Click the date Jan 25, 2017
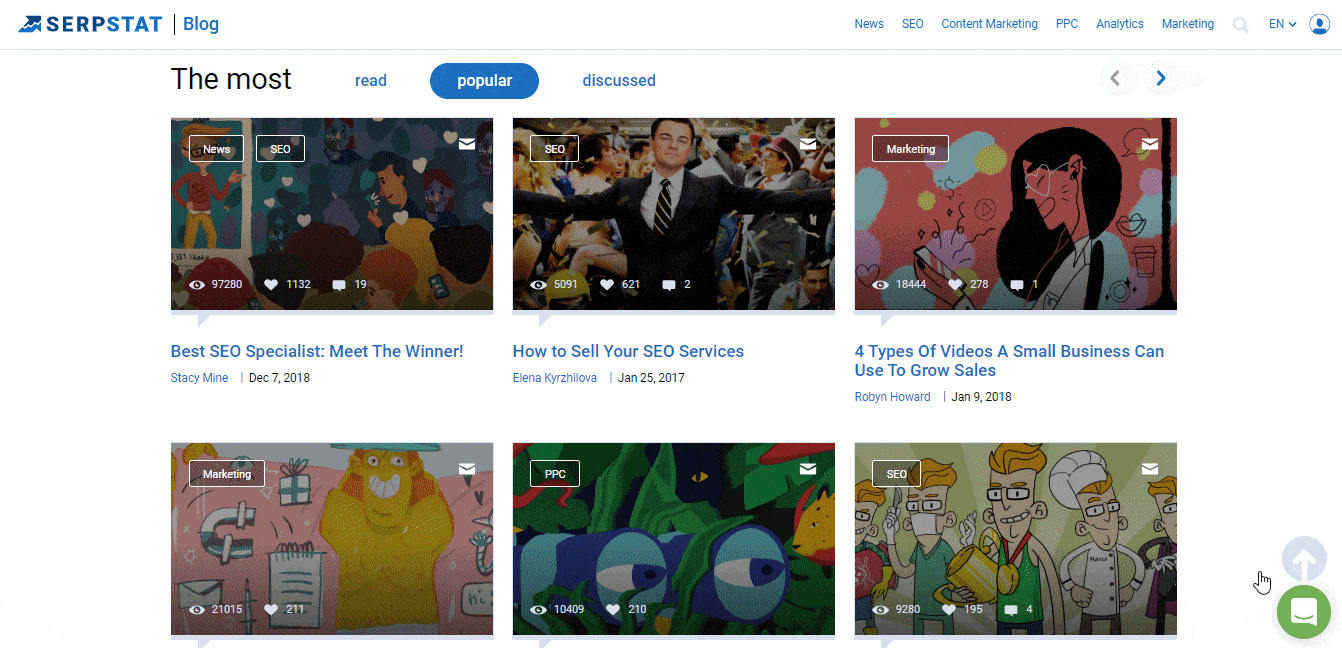Image resolution: width=1342 pixels, height=648 pixels. pos(651,378)
